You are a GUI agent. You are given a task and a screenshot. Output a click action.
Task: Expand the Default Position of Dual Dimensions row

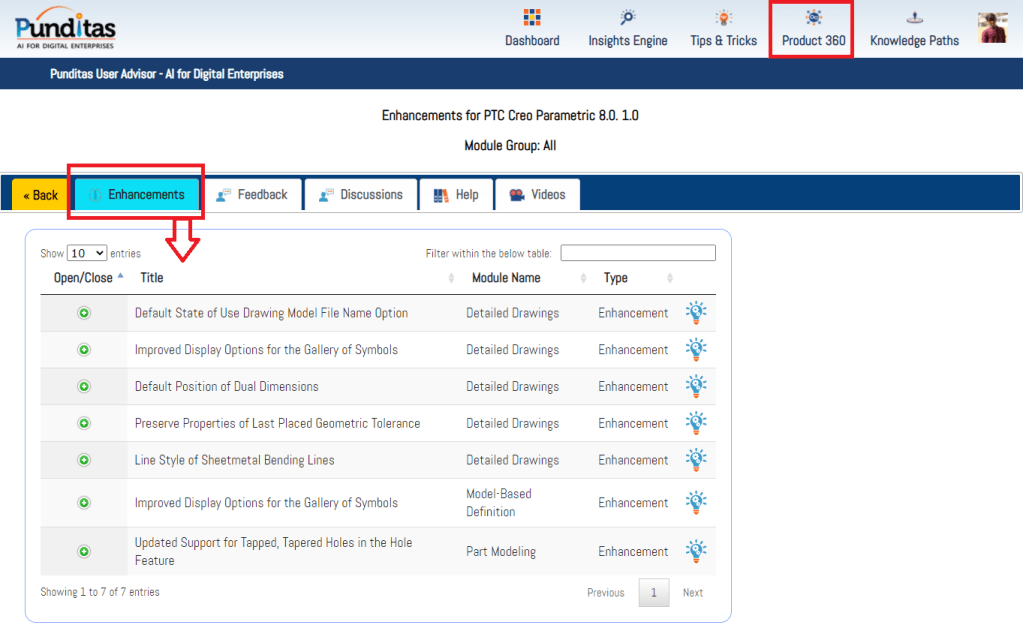(x=84, y=386)
